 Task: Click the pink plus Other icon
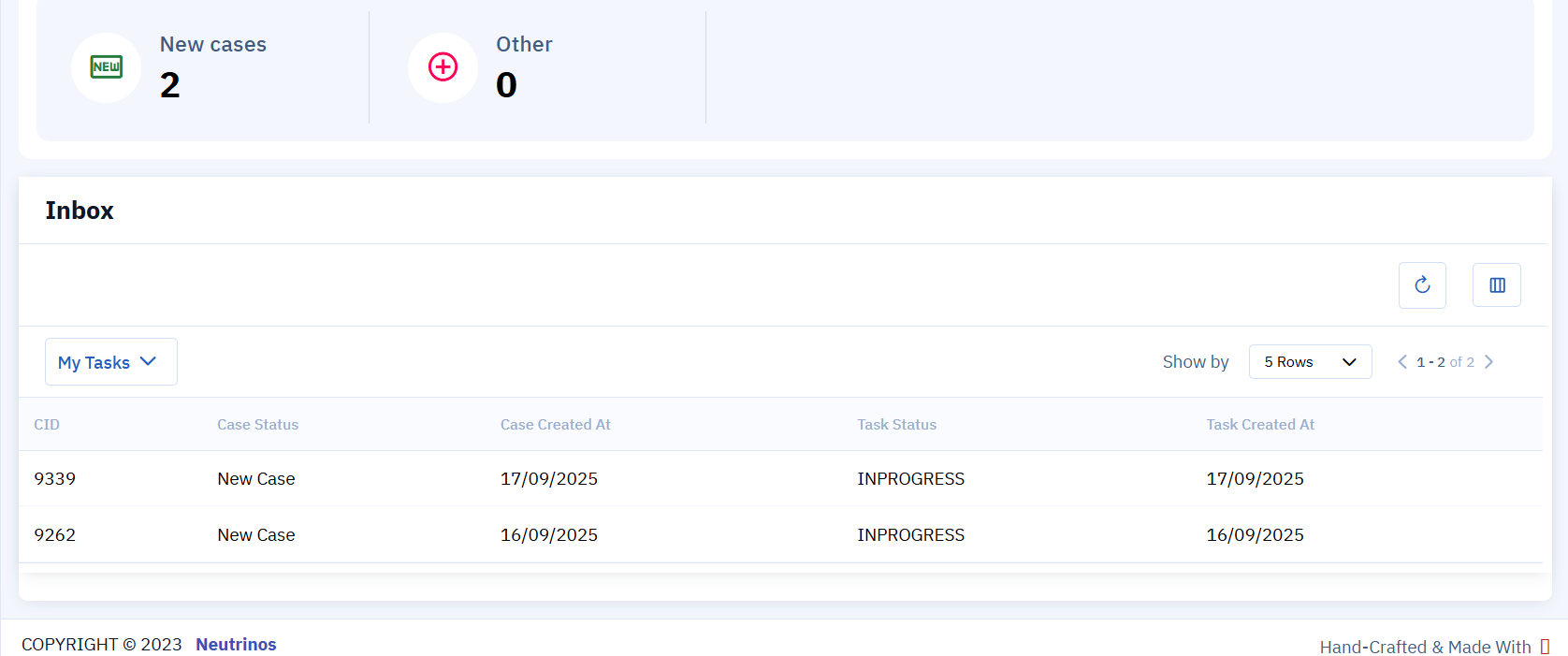443,67
